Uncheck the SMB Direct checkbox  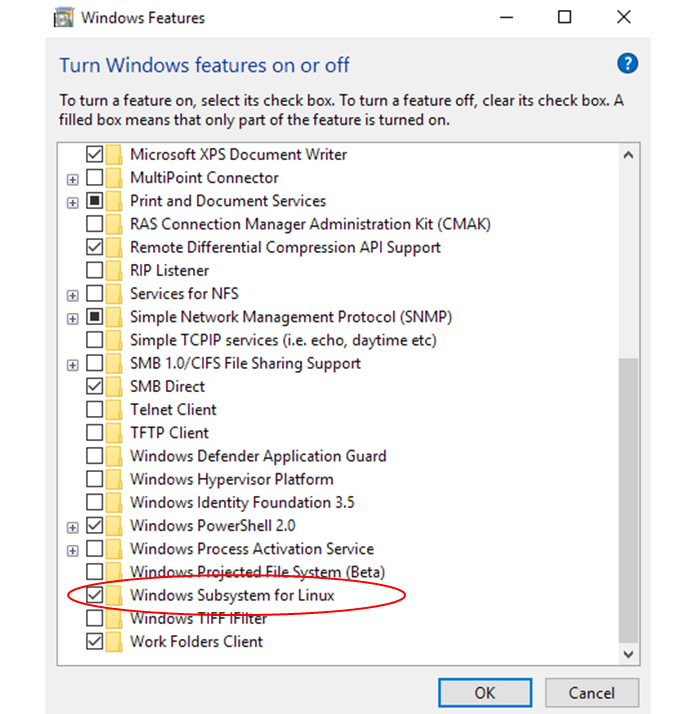point(94,386)
